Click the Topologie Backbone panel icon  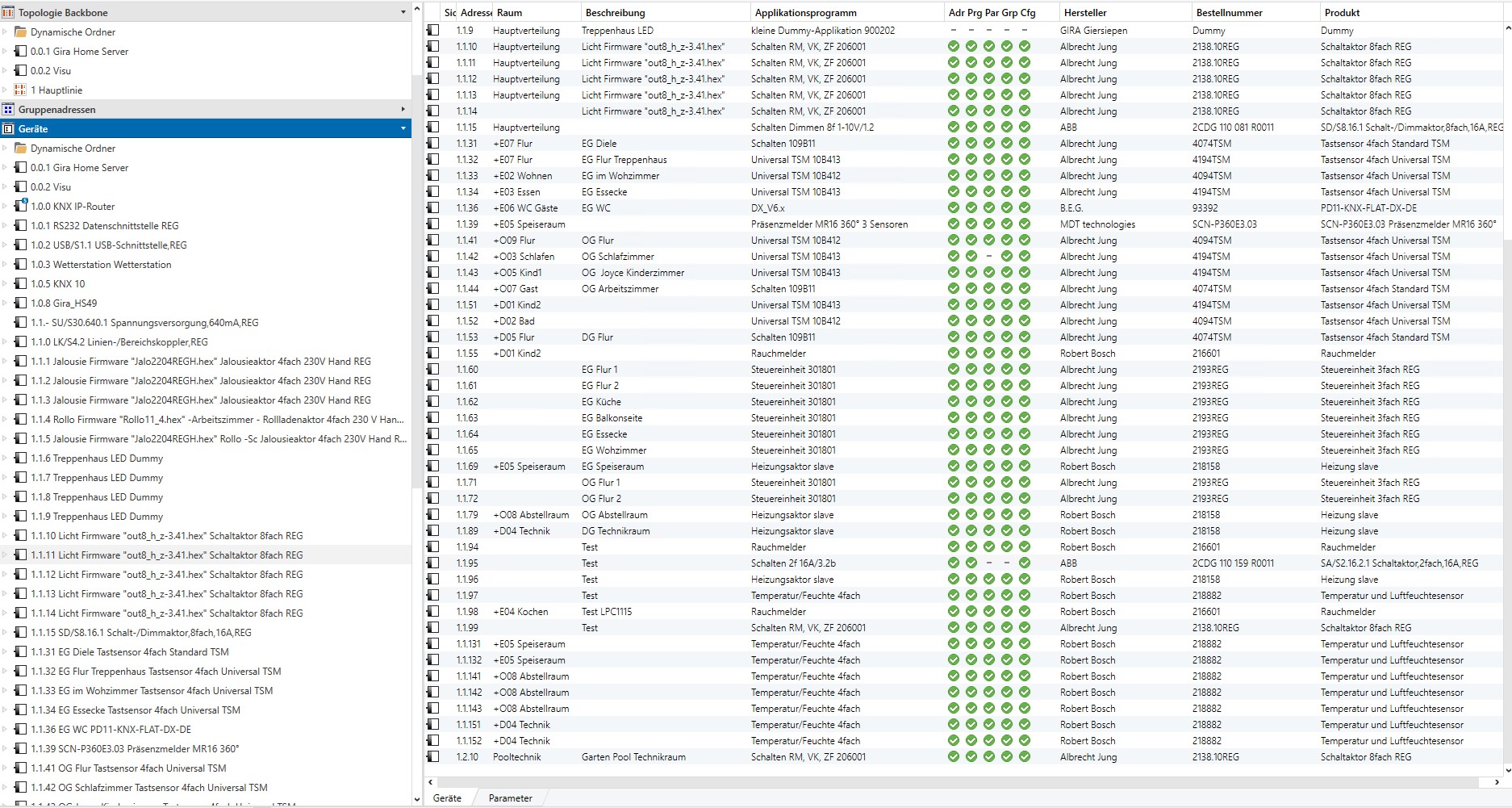click(8, 13)
